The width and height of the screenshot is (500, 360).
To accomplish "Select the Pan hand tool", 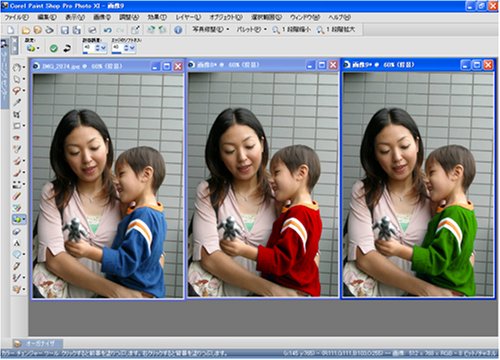I will 17,68.
